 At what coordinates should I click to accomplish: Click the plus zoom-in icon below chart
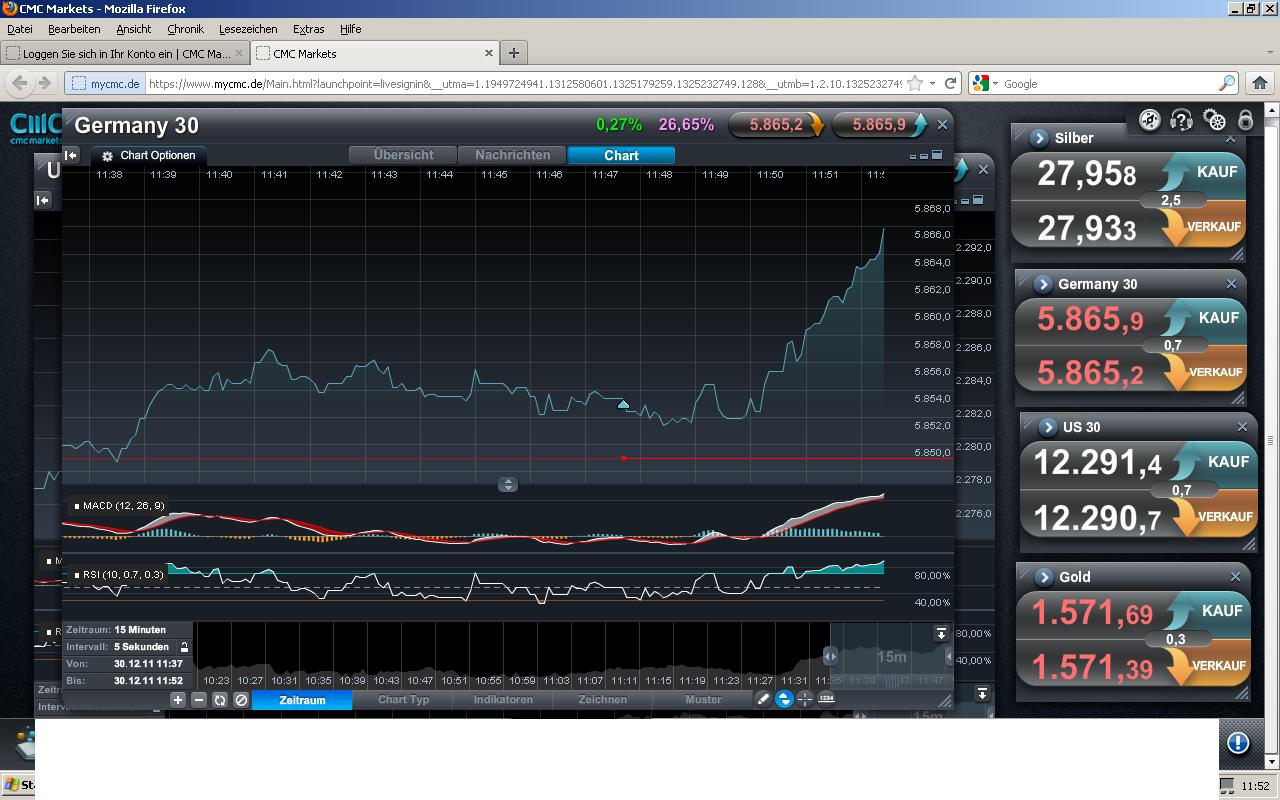tap(178, 700)
